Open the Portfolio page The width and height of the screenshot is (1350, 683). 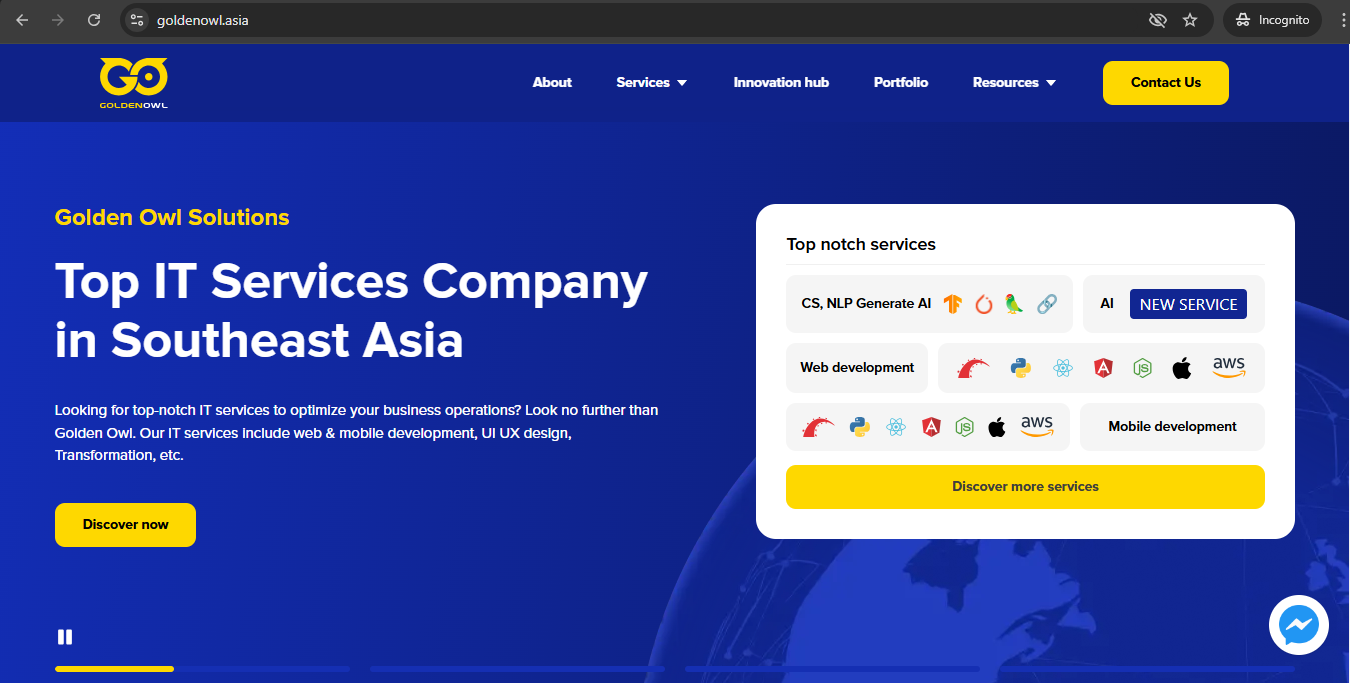pos(901,83)
